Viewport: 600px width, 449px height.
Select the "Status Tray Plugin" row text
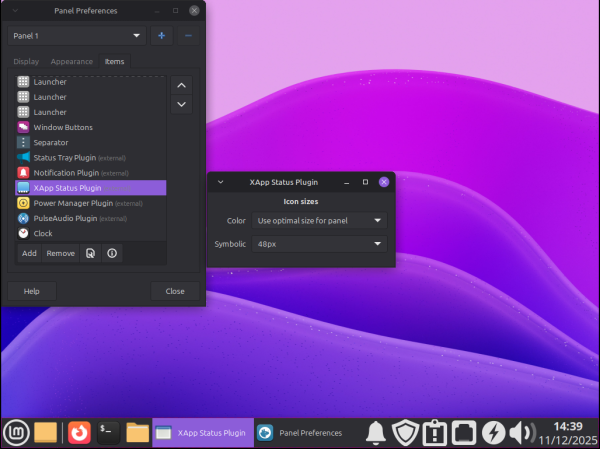[x=65, y=158]
